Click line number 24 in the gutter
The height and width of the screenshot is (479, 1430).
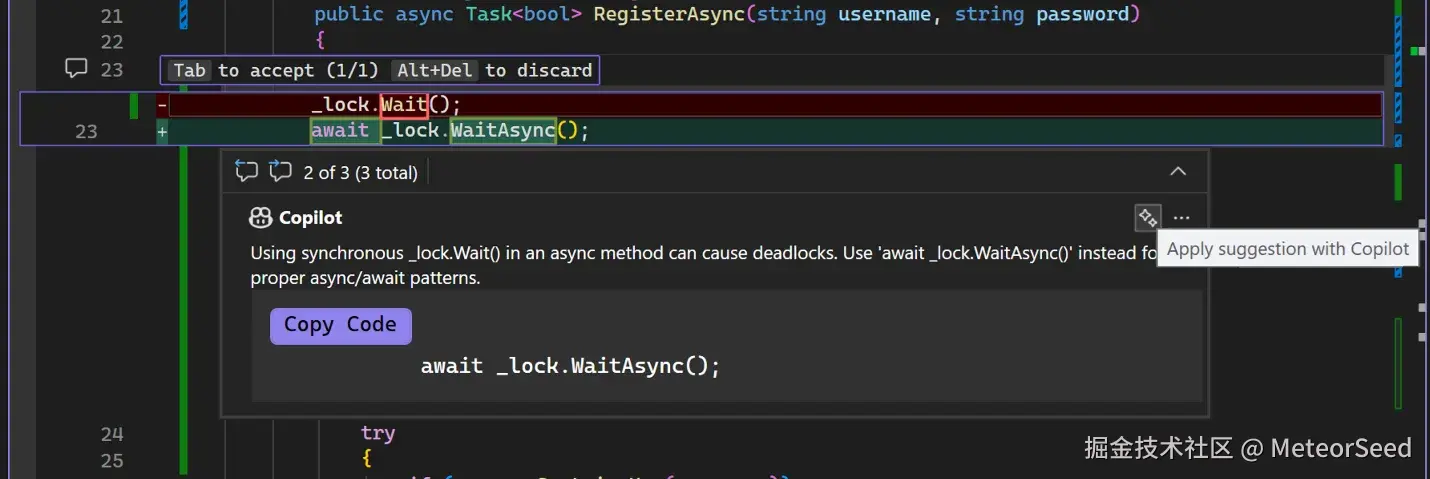tap(112, 434)
